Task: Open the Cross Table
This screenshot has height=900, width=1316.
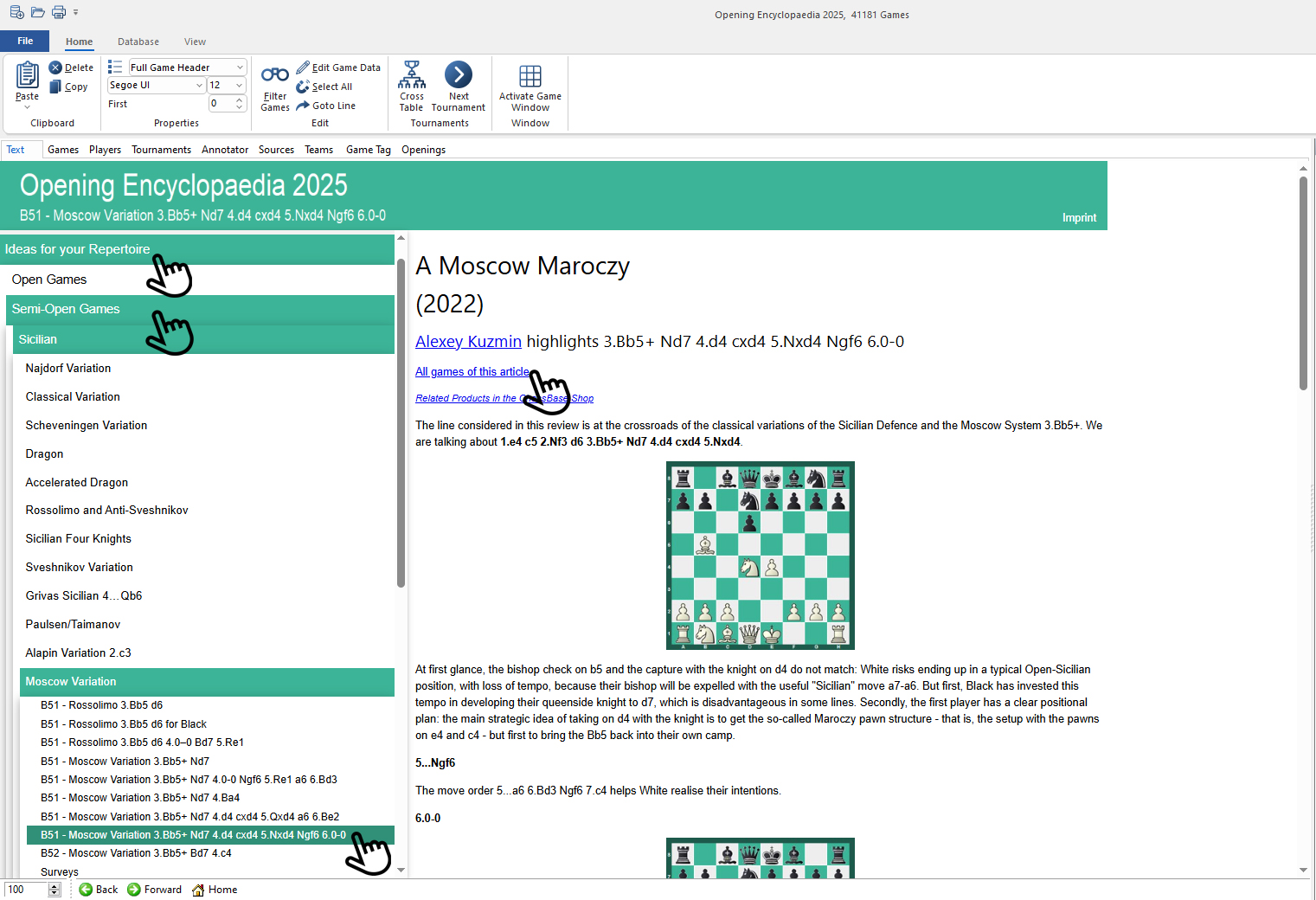Action: pos(412,76)
